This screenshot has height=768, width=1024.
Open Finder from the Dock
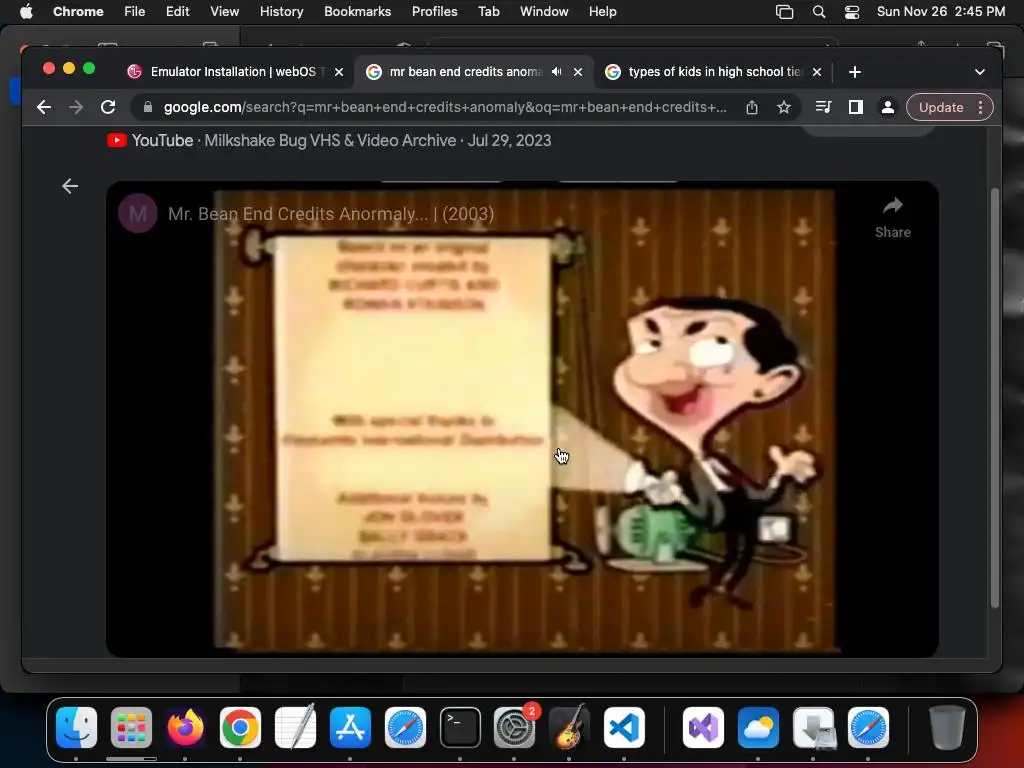pos(76,728)
